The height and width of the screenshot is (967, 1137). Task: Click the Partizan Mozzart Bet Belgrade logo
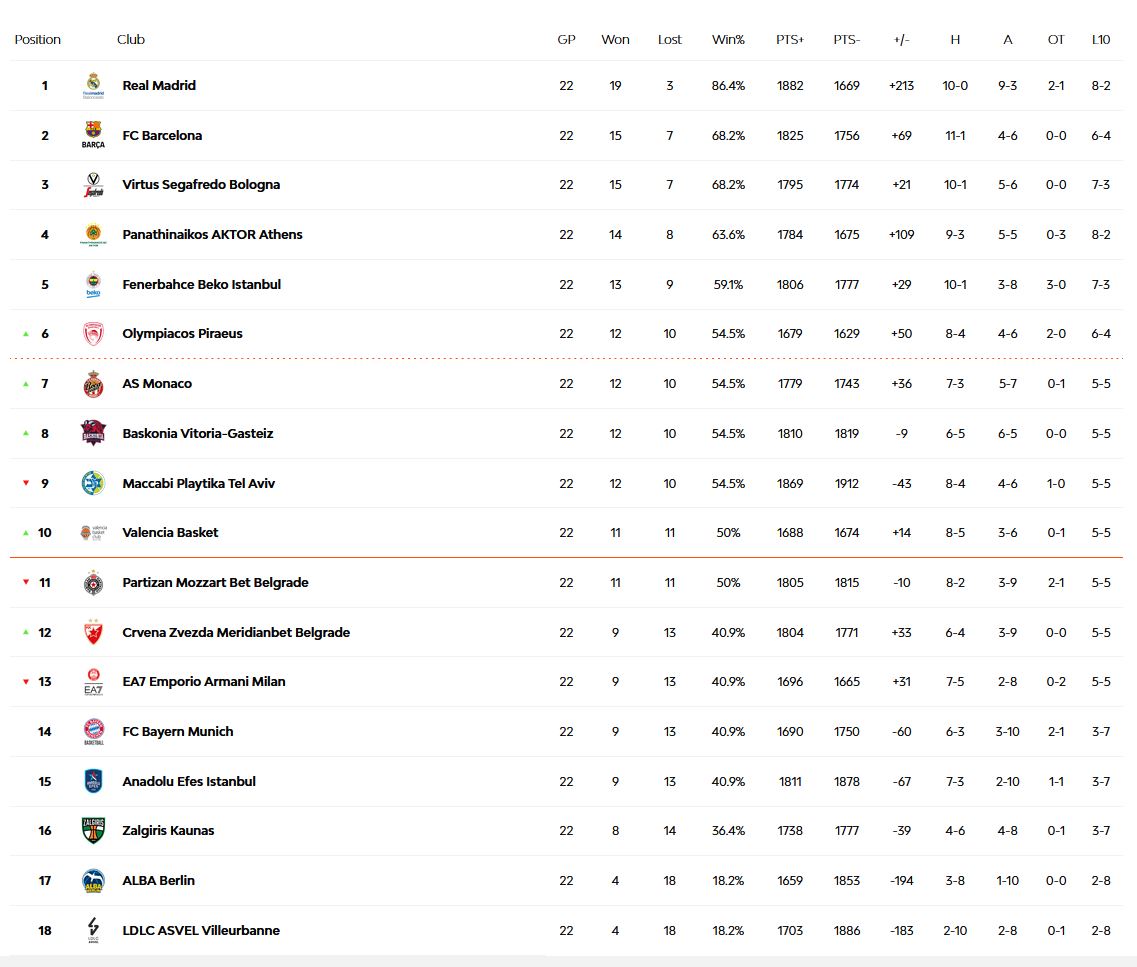pyautogui.click(x=93, y=583)
